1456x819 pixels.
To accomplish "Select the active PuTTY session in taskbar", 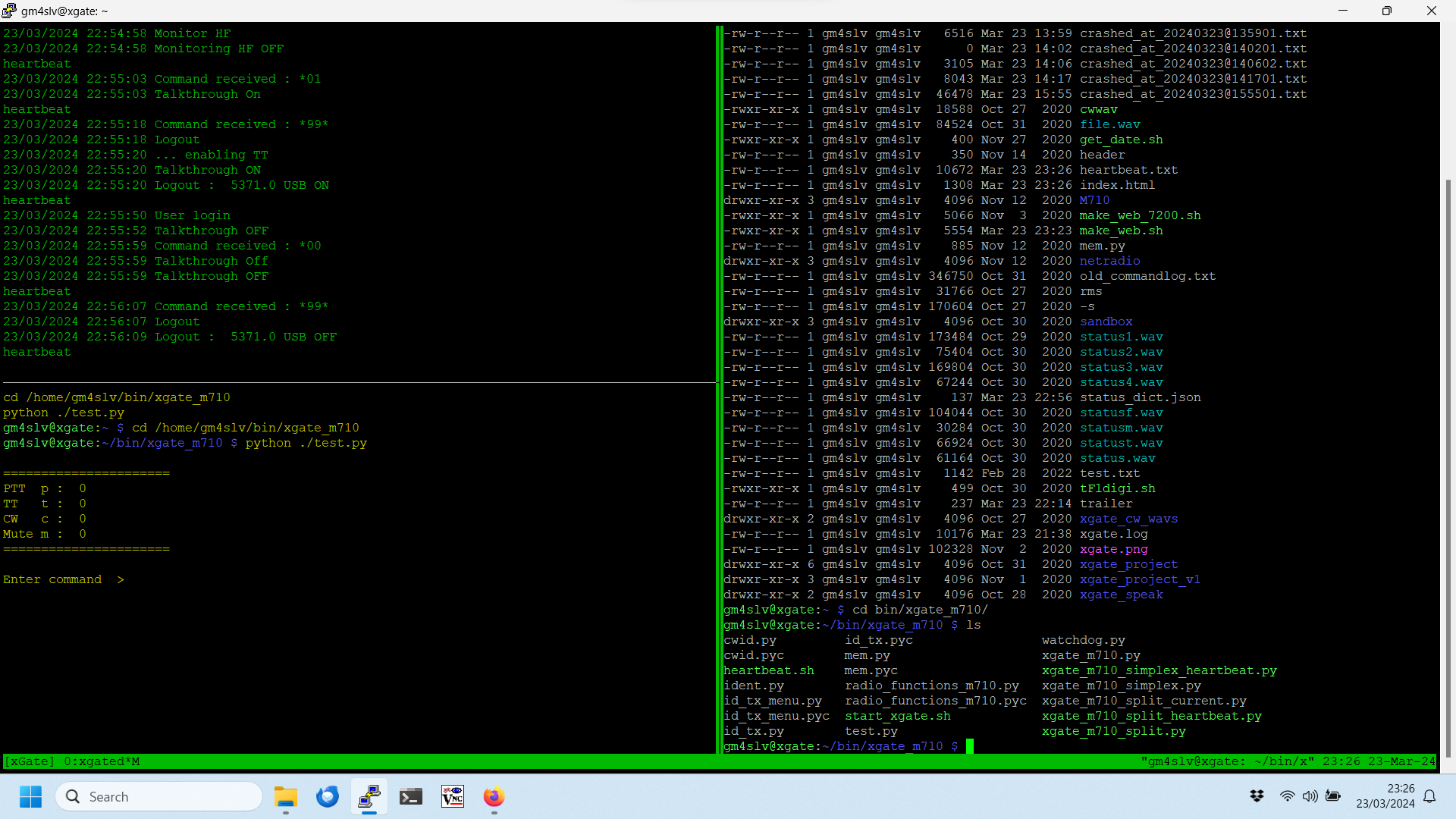I will [369, 796].
